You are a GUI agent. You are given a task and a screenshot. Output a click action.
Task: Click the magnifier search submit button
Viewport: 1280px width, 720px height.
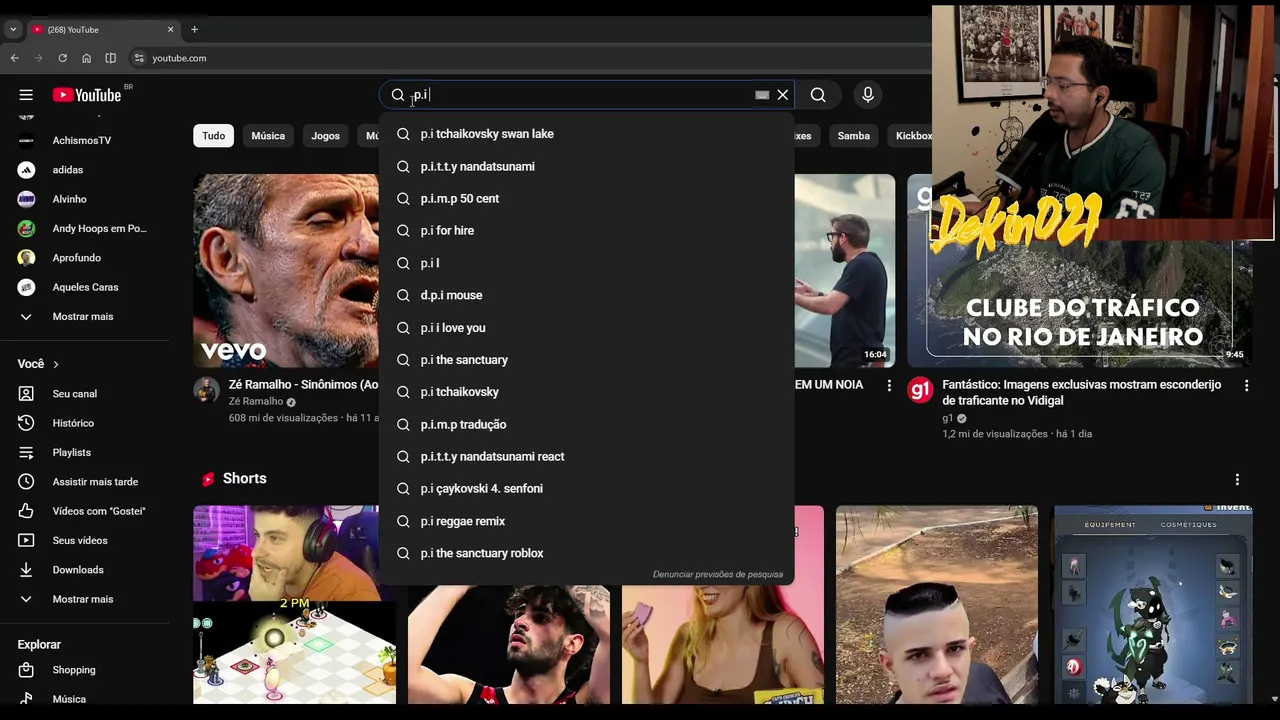tap(818, 95)
